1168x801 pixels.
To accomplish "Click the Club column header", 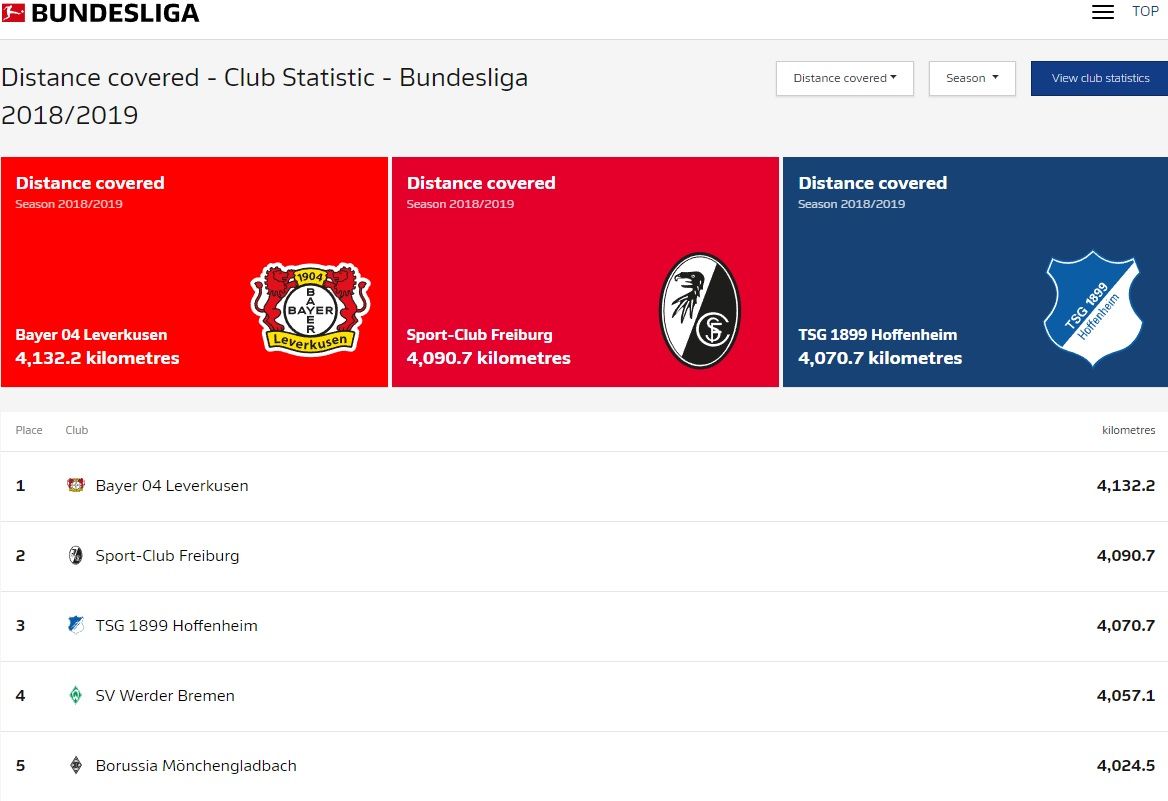I will (x=77, y=430).
